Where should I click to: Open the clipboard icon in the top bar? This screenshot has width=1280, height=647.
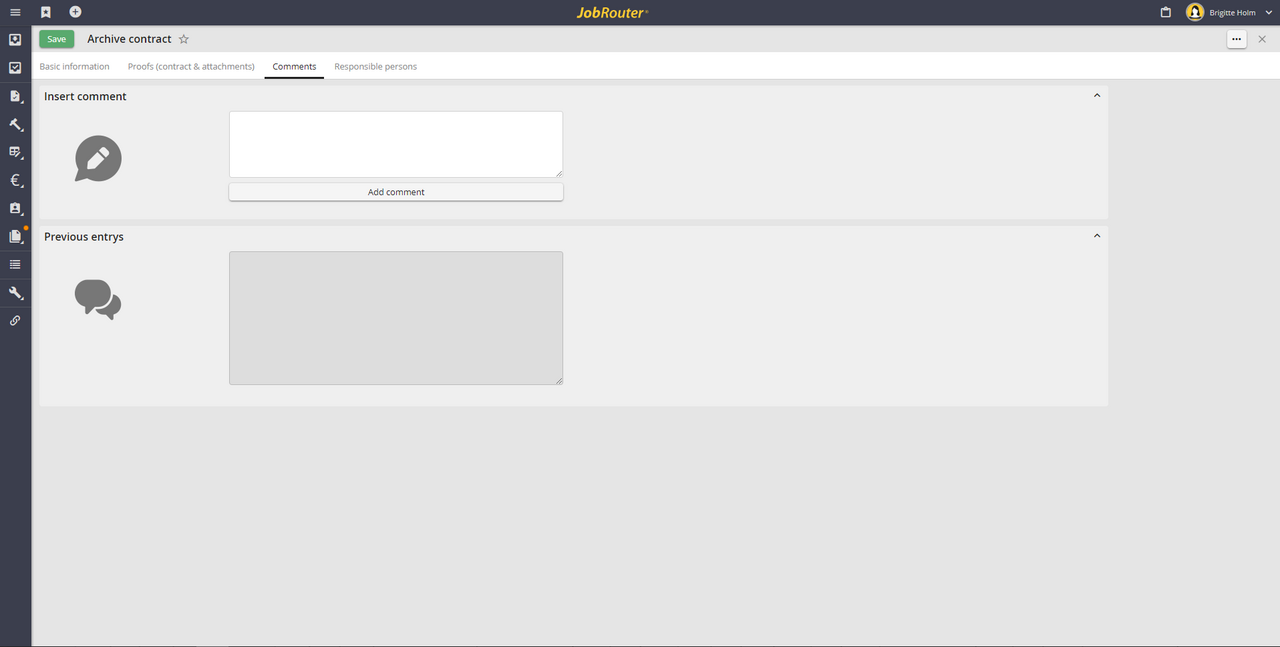[1165, 12]
